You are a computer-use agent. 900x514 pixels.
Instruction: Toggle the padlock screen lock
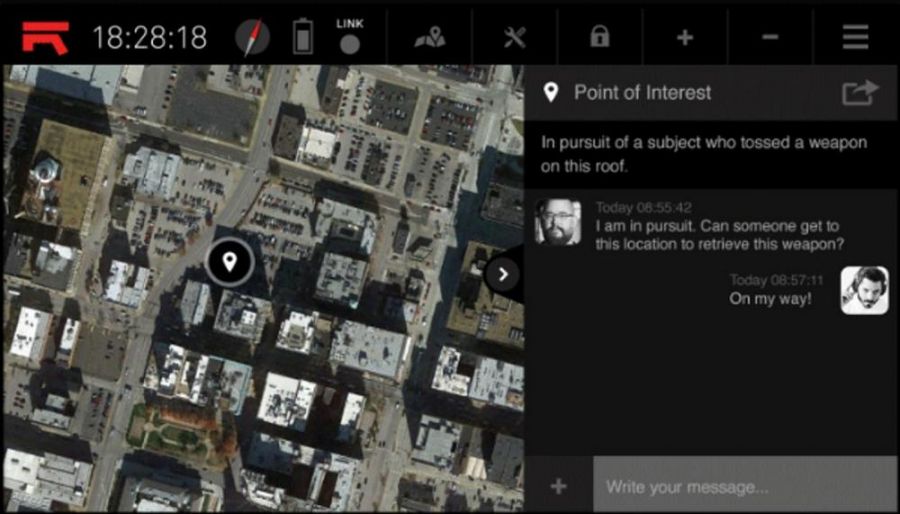(599, 38)
